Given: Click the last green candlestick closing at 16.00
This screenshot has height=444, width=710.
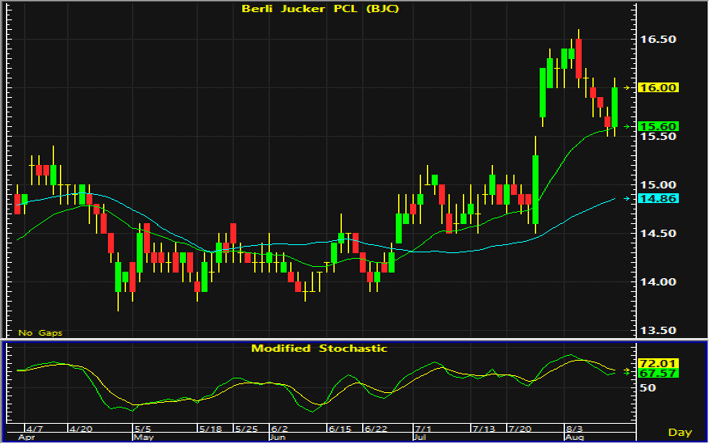Looking at the screenshot, I should [614, 107].
